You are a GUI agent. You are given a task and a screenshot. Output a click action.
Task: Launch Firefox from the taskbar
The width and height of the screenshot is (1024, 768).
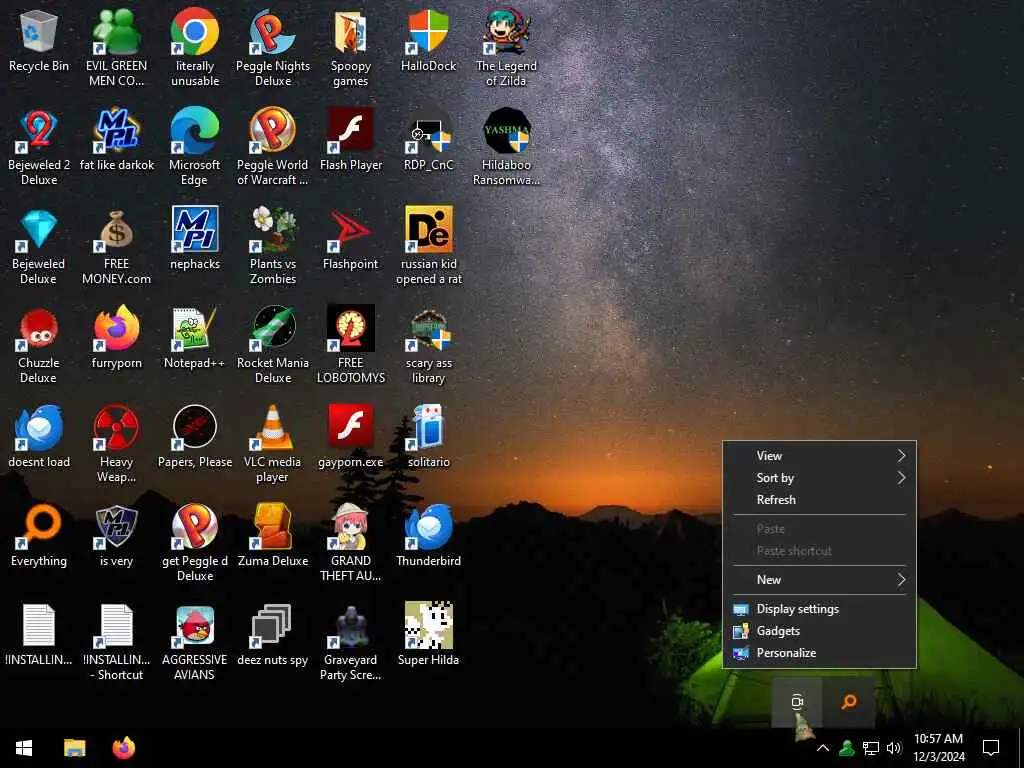tap(123, 748)
